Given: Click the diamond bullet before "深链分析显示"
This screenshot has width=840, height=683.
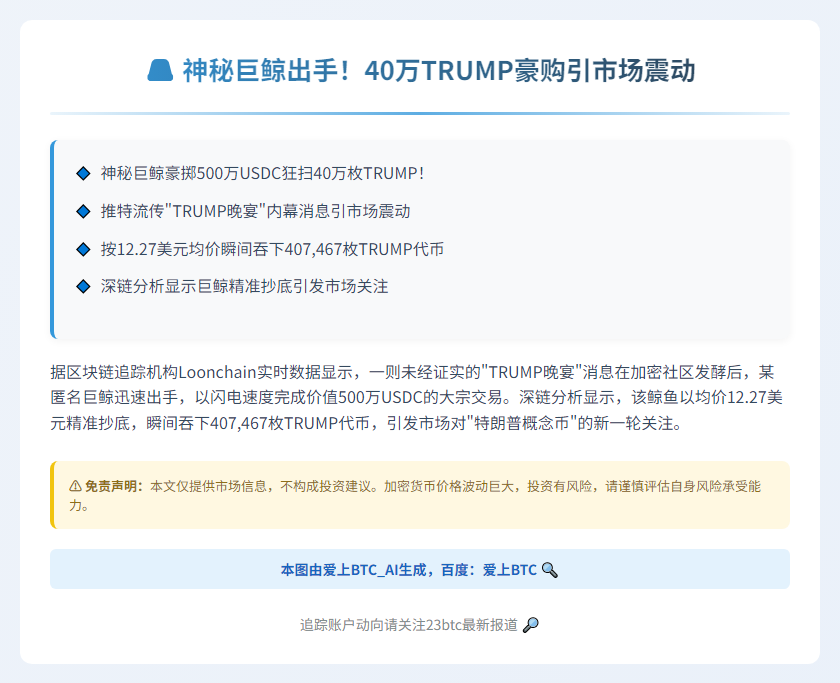Looking at the screenshot, I should point(83,287).
